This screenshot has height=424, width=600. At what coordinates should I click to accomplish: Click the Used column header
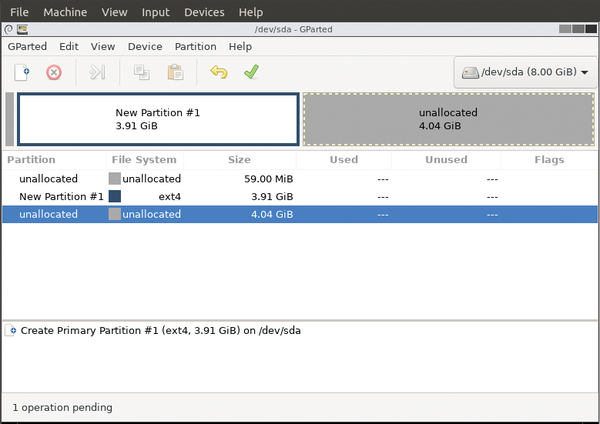pos(344,160)
